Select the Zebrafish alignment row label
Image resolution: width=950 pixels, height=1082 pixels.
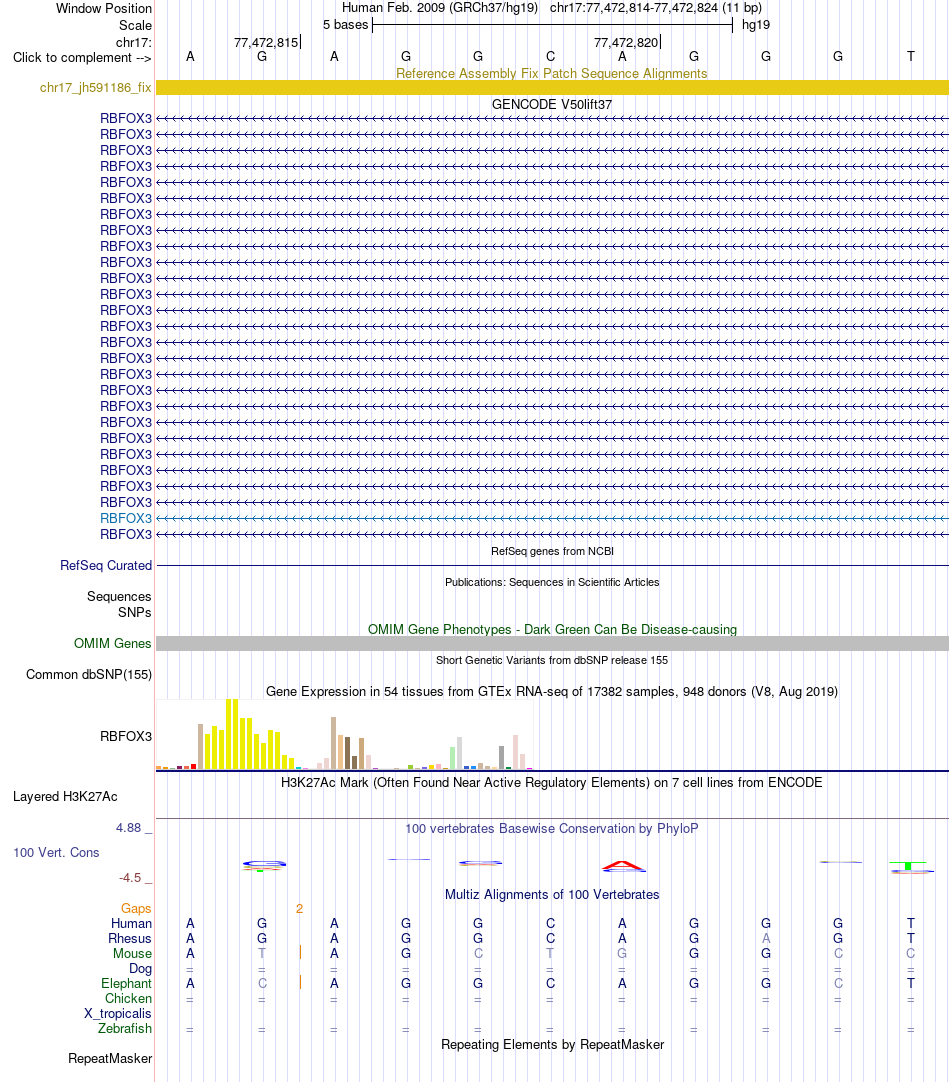tap(125, 1028)
